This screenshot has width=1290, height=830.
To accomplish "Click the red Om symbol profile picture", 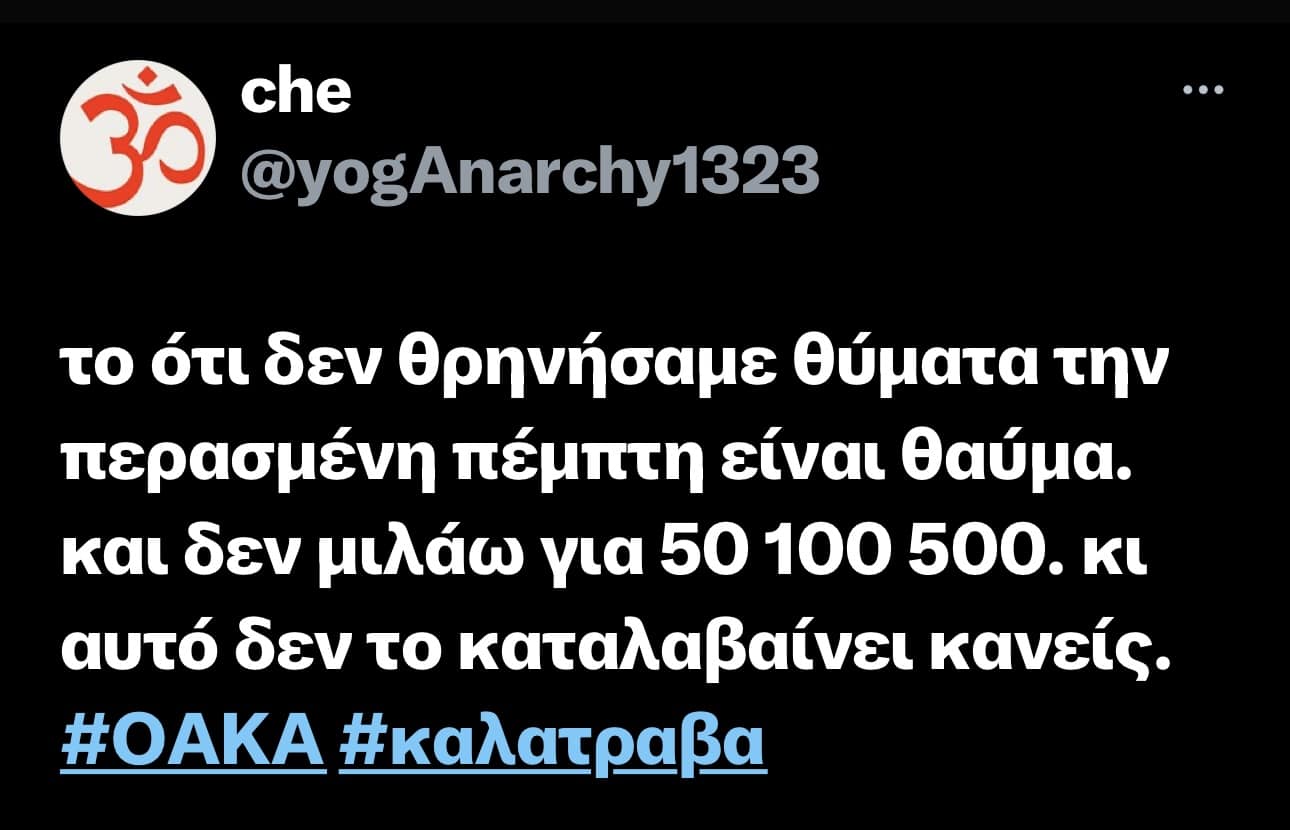I will point(139,139).
